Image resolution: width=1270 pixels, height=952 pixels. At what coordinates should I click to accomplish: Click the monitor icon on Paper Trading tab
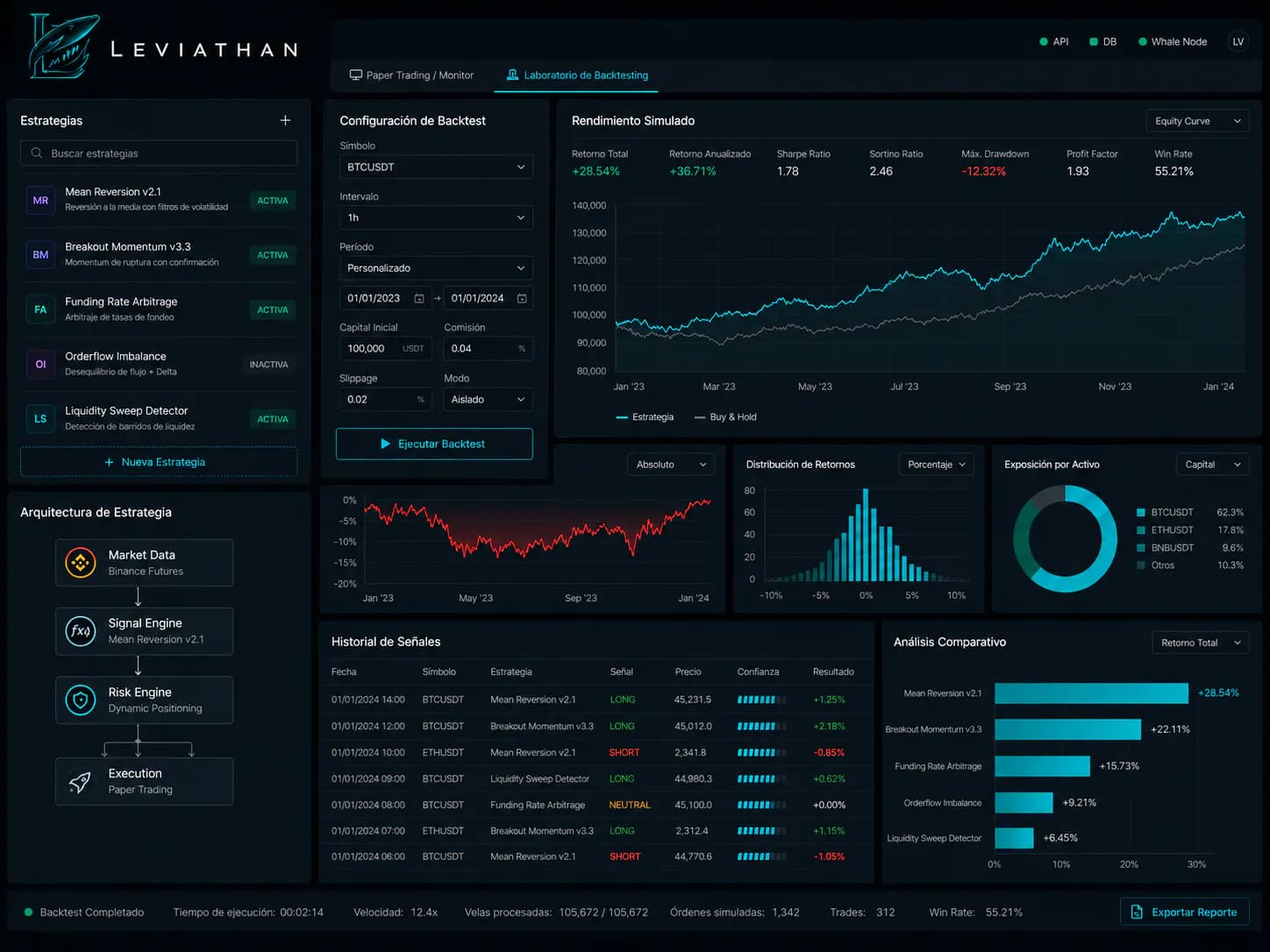pyautogui.click(x=355, y=75)
